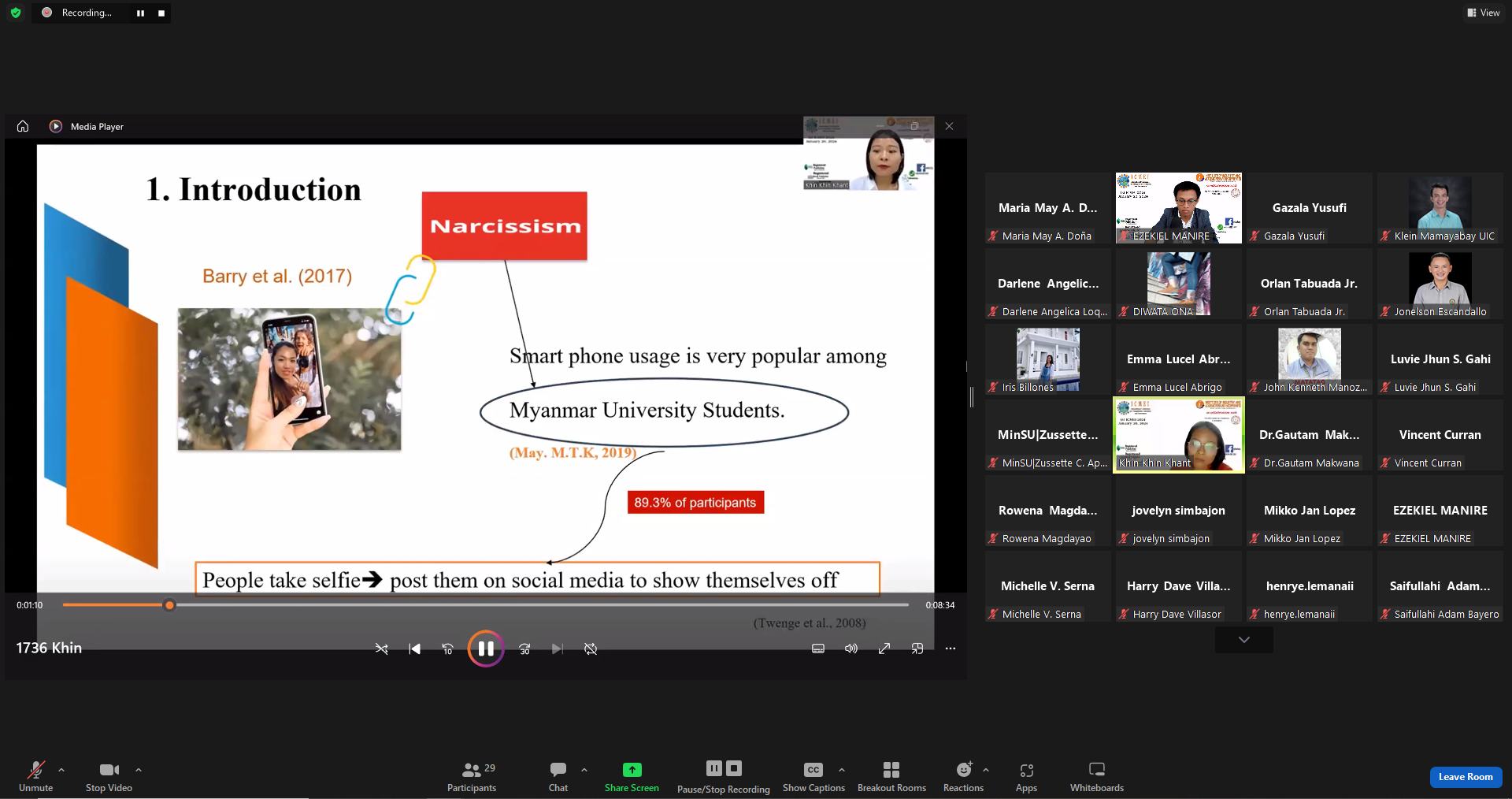Skip forward 30 seconds
Screen dimensions: 1512x799
[x=524, y=648]
